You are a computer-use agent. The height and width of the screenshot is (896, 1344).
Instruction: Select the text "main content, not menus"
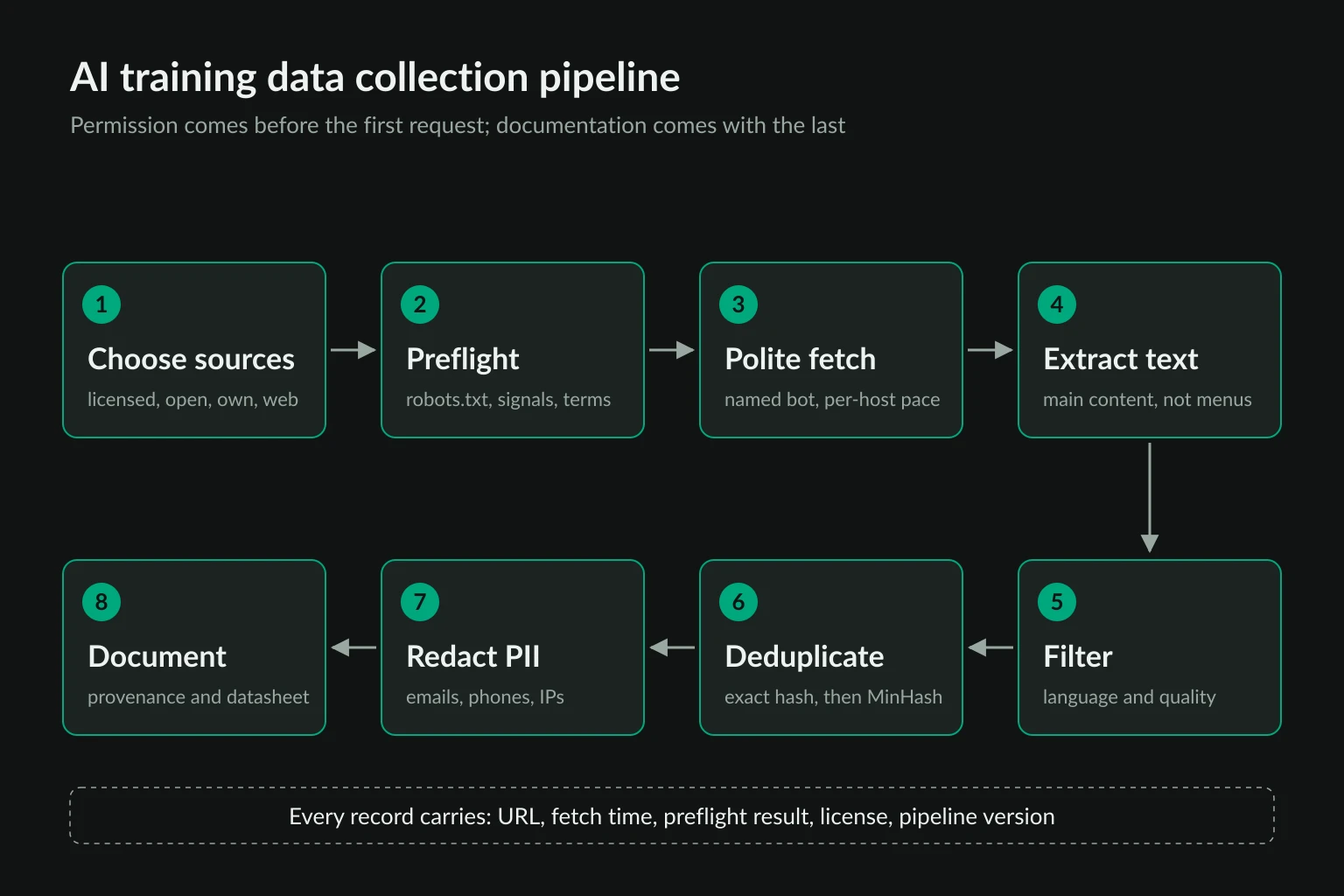1147,400
